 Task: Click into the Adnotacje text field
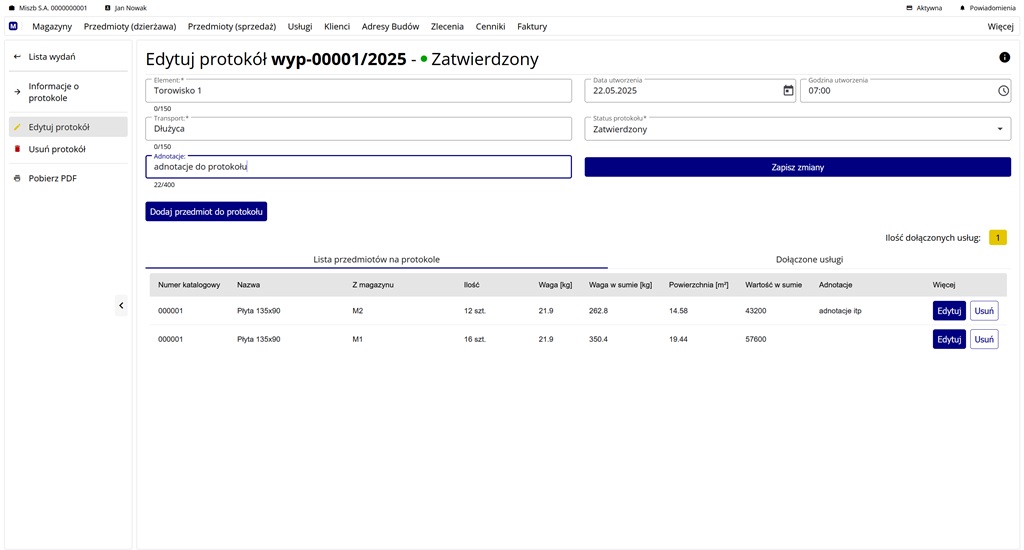(358, 167)
